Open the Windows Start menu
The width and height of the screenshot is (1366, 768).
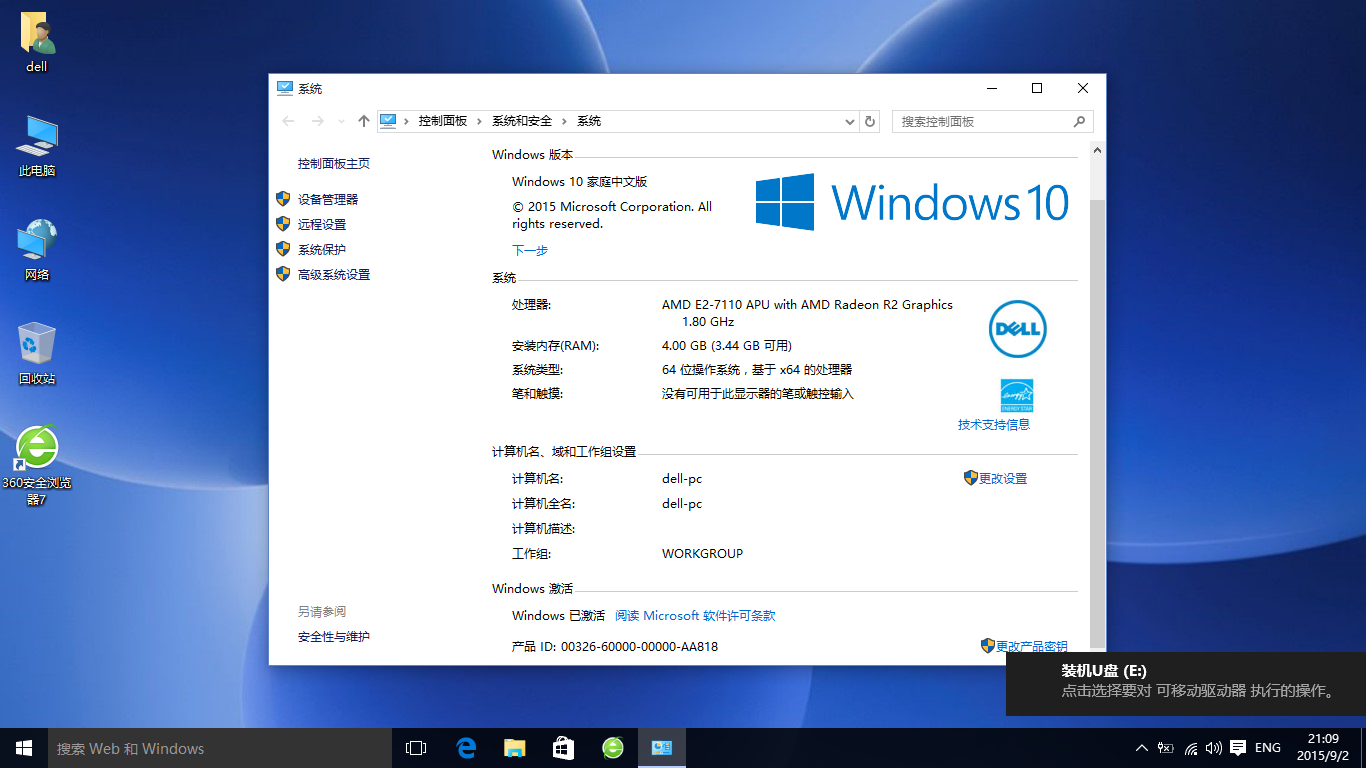click(x=24, y=748)
